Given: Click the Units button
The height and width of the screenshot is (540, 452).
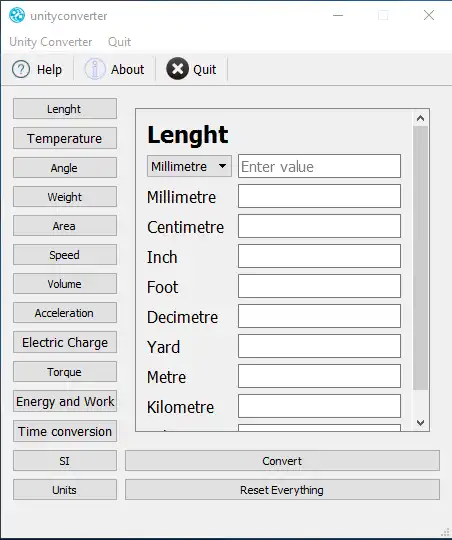Looking at the screenshot, I should [x=65, y=490].
